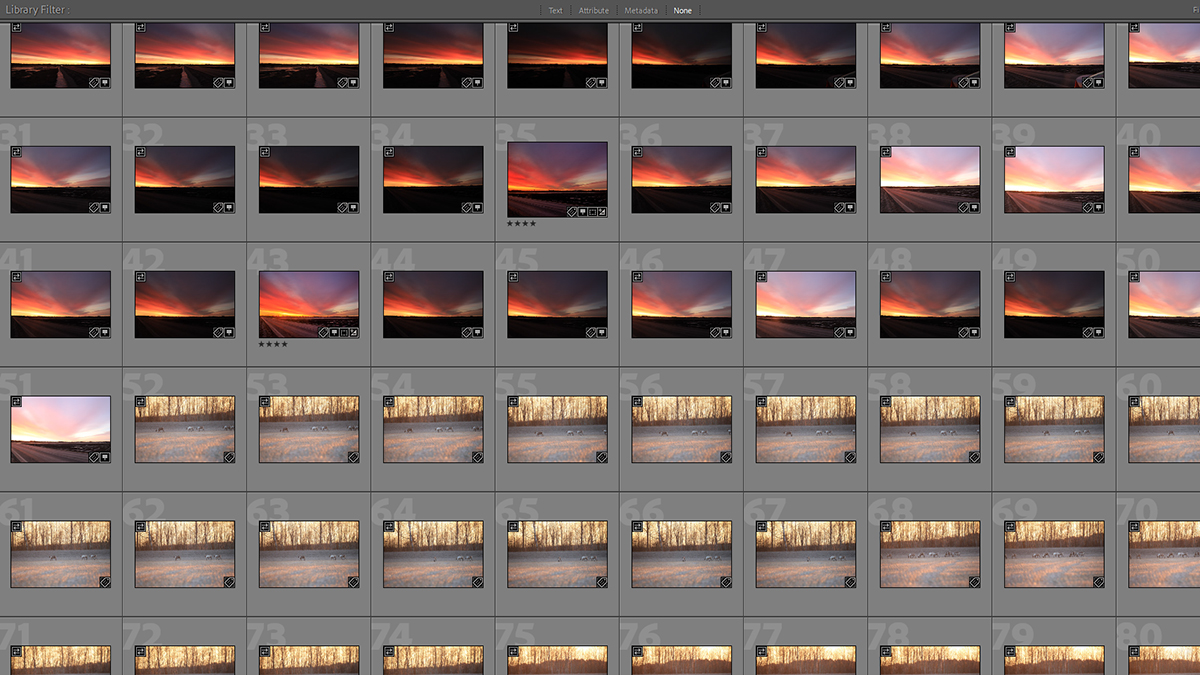Click the first rating star under photo 43
The image size is (1200, 675).
pyautogui.click(x=261, y=344)
